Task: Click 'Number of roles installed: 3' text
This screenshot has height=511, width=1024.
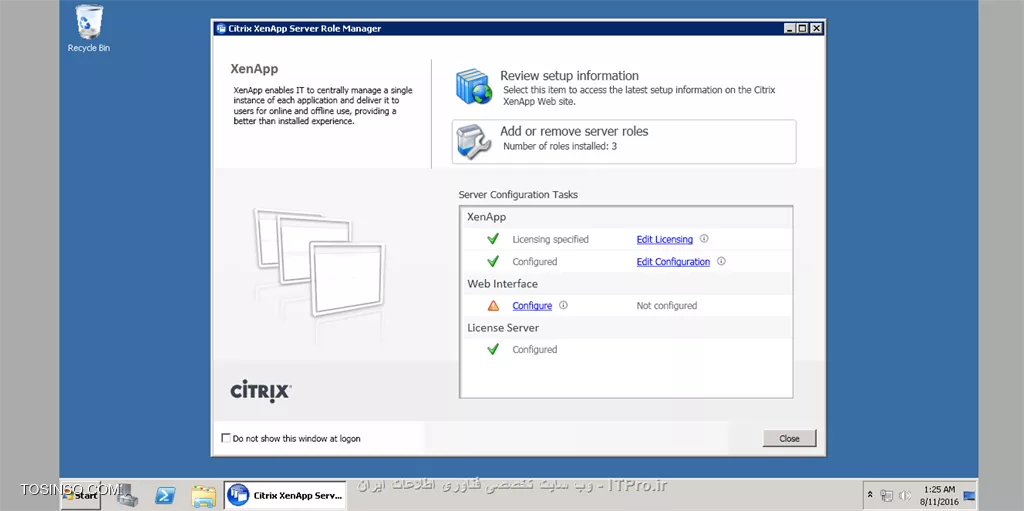Action: [x=560, y=146]
